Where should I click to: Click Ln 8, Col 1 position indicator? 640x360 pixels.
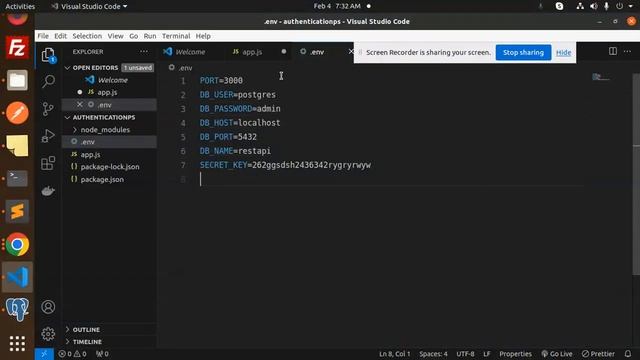395,354
